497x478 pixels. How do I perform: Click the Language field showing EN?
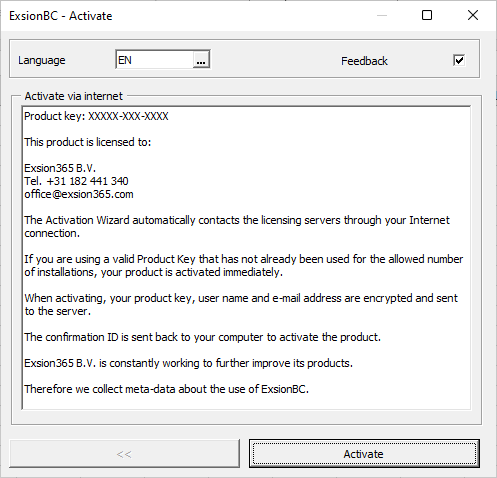155,60
